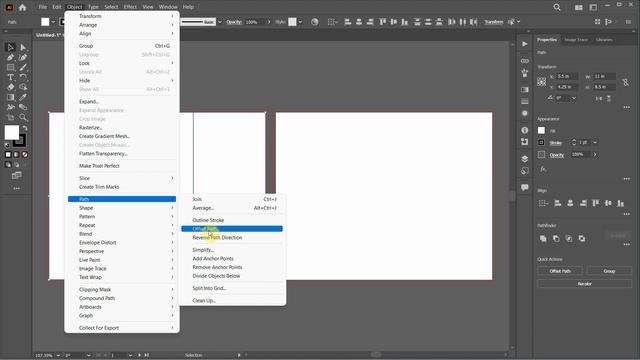Click the Transform link in control bar

pyautogui.click(x=493, y=22)
